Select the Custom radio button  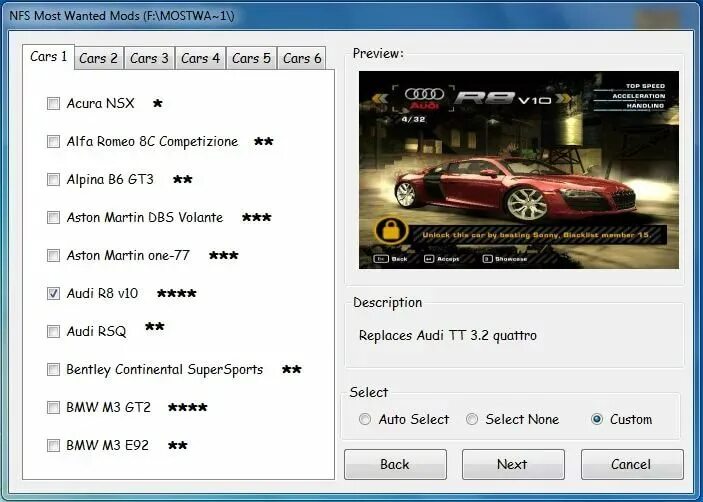click(597, 419)
